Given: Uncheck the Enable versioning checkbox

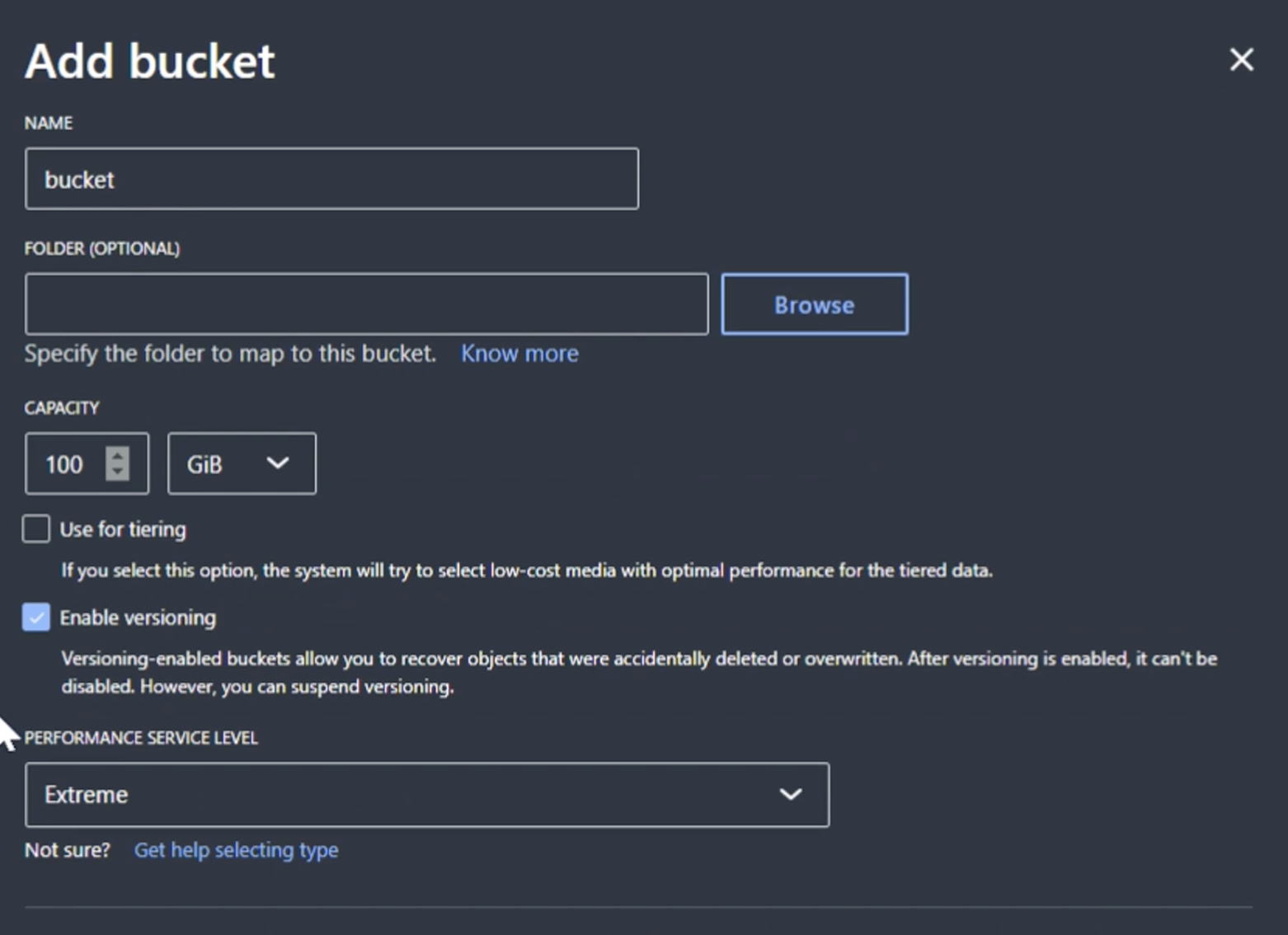Looking at the screenshot, I should tap(36, 617).
